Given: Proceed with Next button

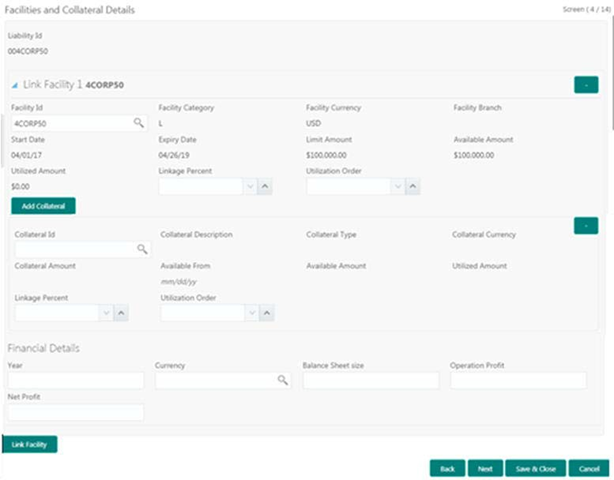Looking at the screenshot, I should [x=485, y=469].
